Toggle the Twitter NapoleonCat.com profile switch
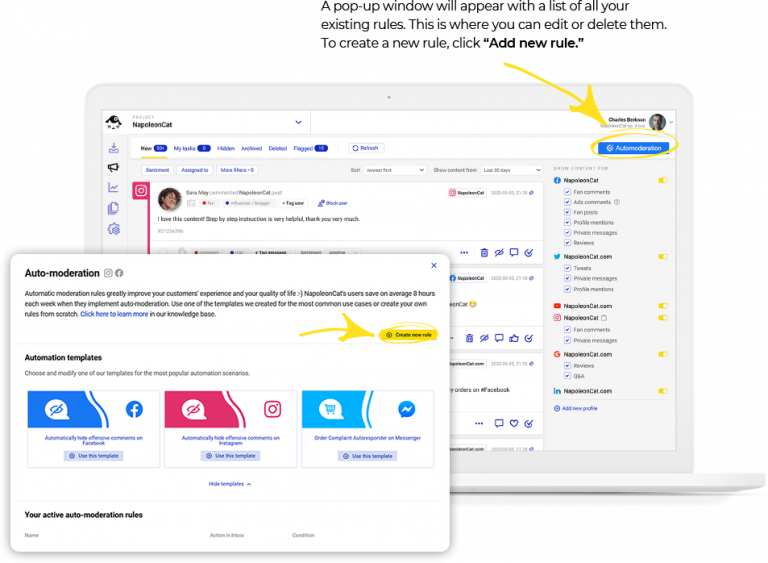768x563 pixels. coord(663,256)
